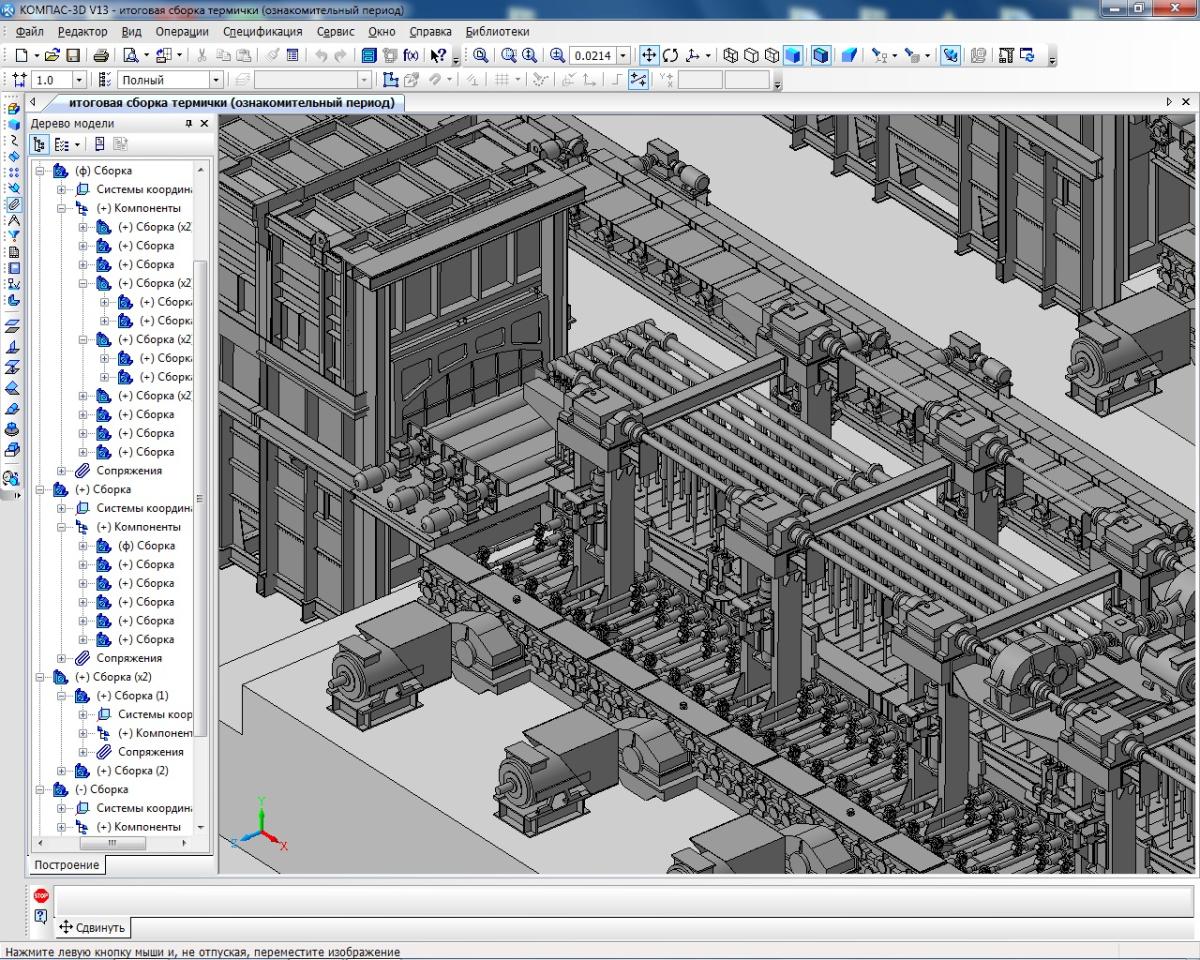The height and width of the screenshot is (960, 1200).
Task: Open the 'Операции' menu
Action: [x=182, y=32]
